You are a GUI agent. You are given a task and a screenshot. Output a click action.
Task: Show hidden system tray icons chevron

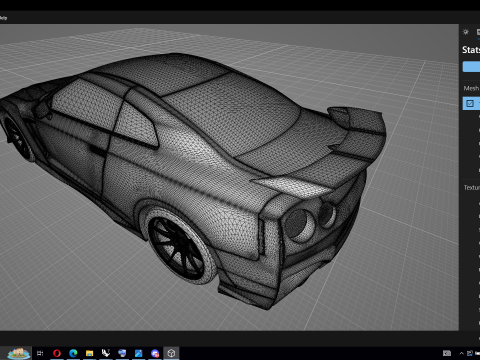click(461, 353)
